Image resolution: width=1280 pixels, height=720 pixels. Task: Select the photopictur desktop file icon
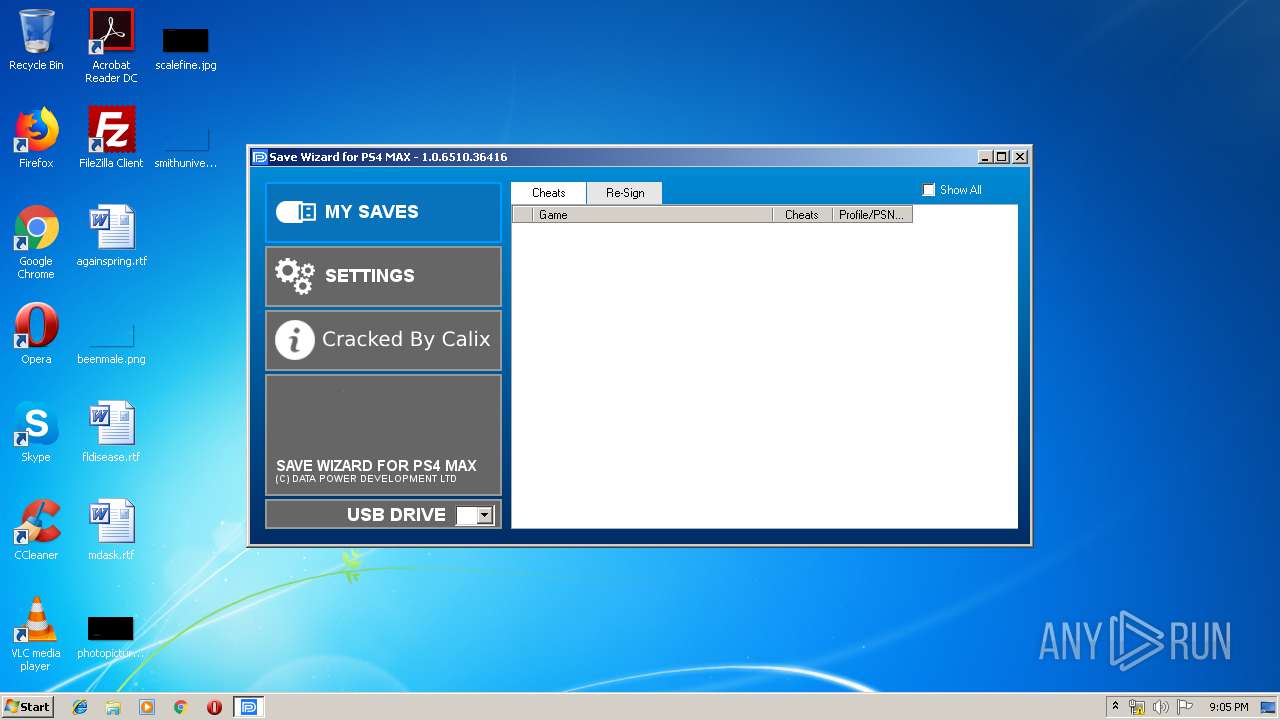(x=111, y=638)
